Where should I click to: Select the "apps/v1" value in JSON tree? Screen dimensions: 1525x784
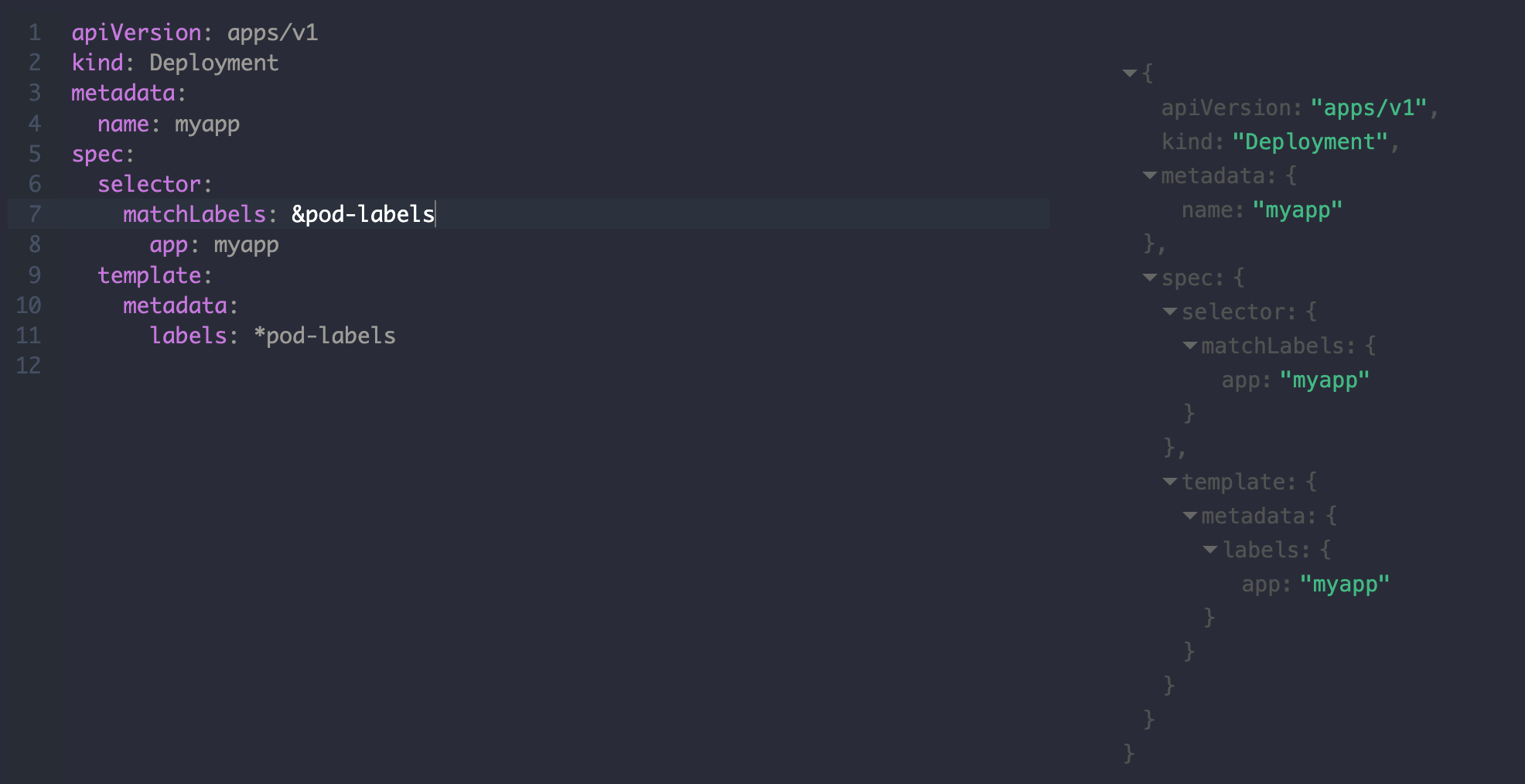pos(1368,108)
